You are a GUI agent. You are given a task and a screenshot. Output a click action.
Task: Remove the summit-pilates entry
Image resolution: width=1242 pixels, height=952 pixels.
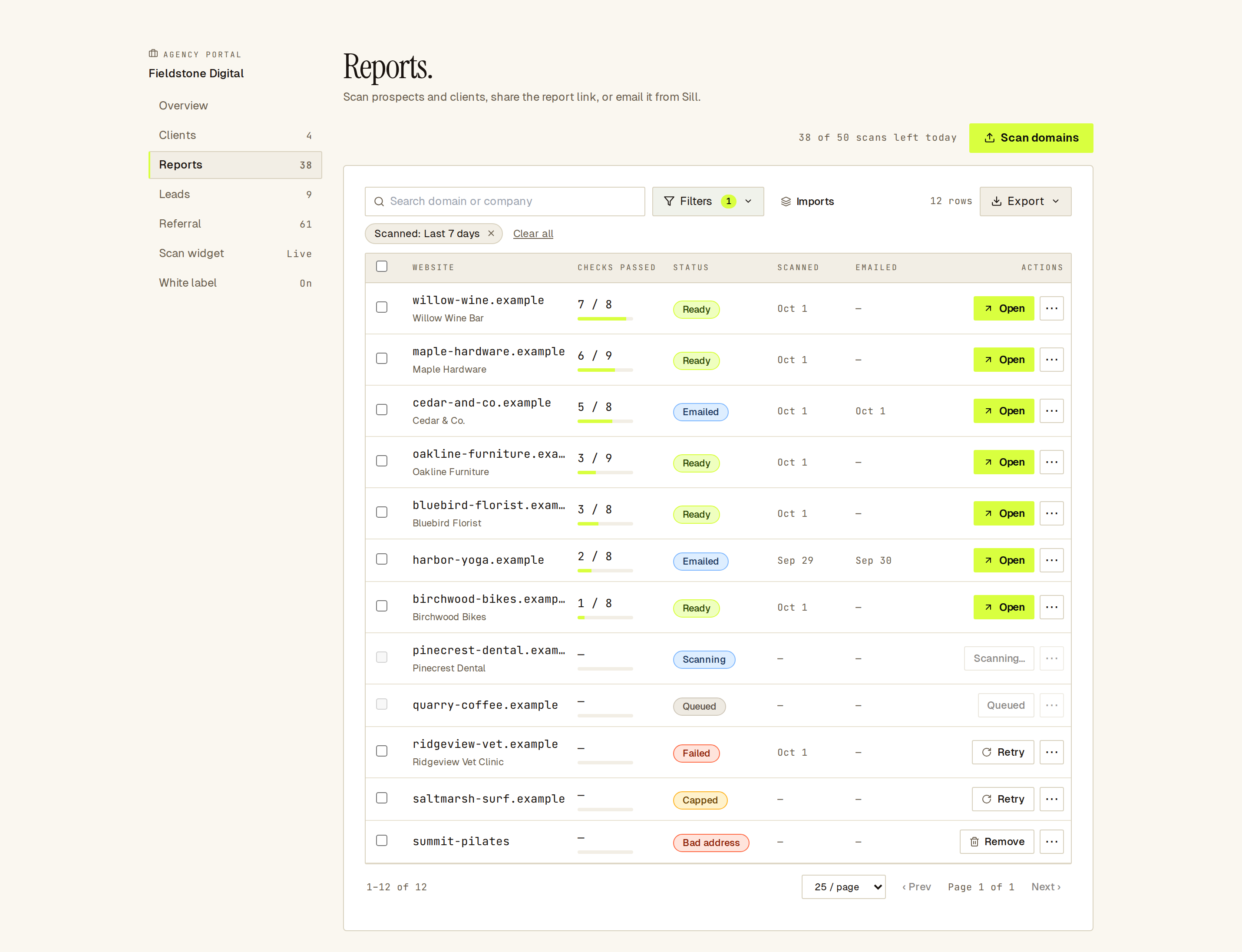point(997,842)
